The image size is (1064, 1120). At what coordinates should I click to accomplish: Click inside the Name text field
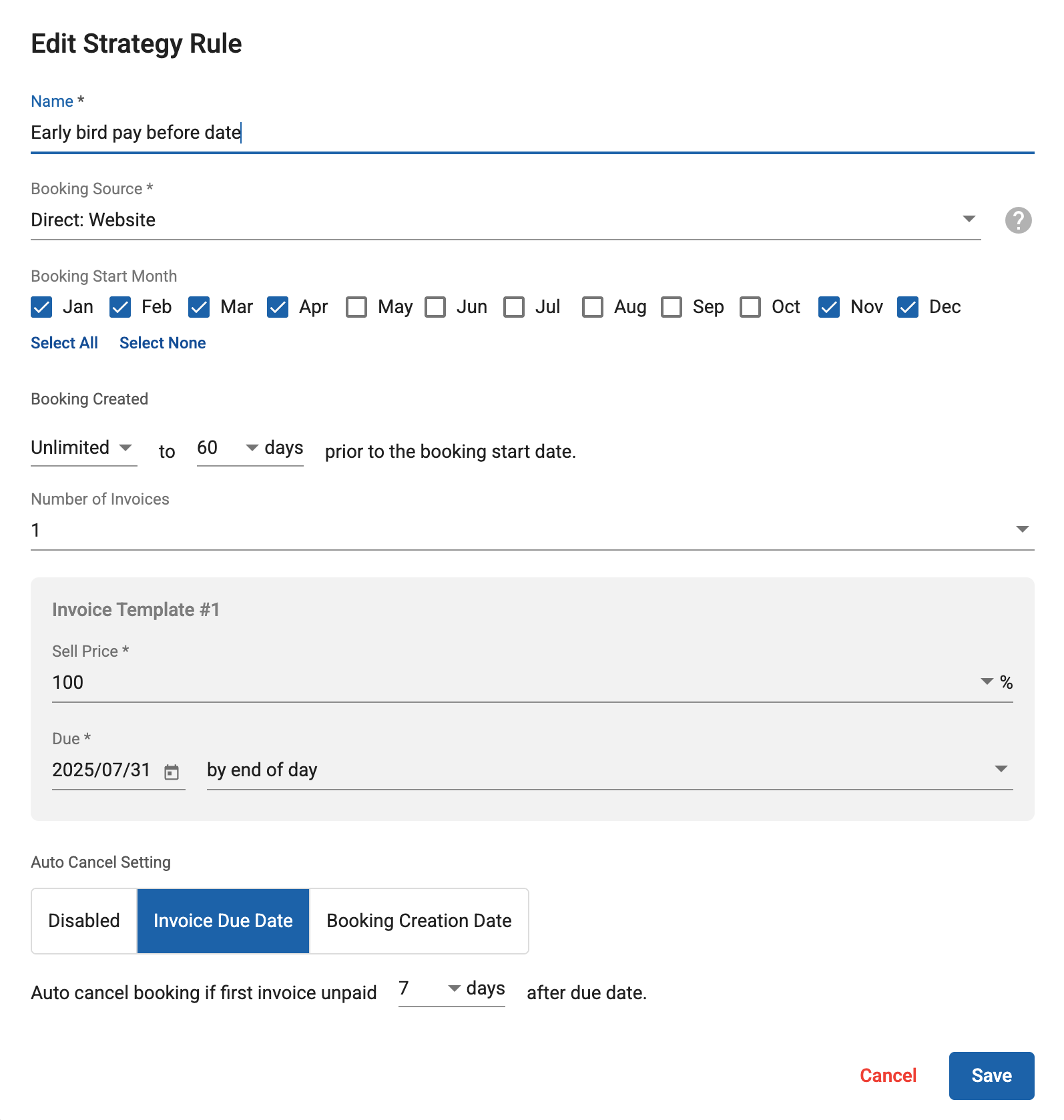531,133
